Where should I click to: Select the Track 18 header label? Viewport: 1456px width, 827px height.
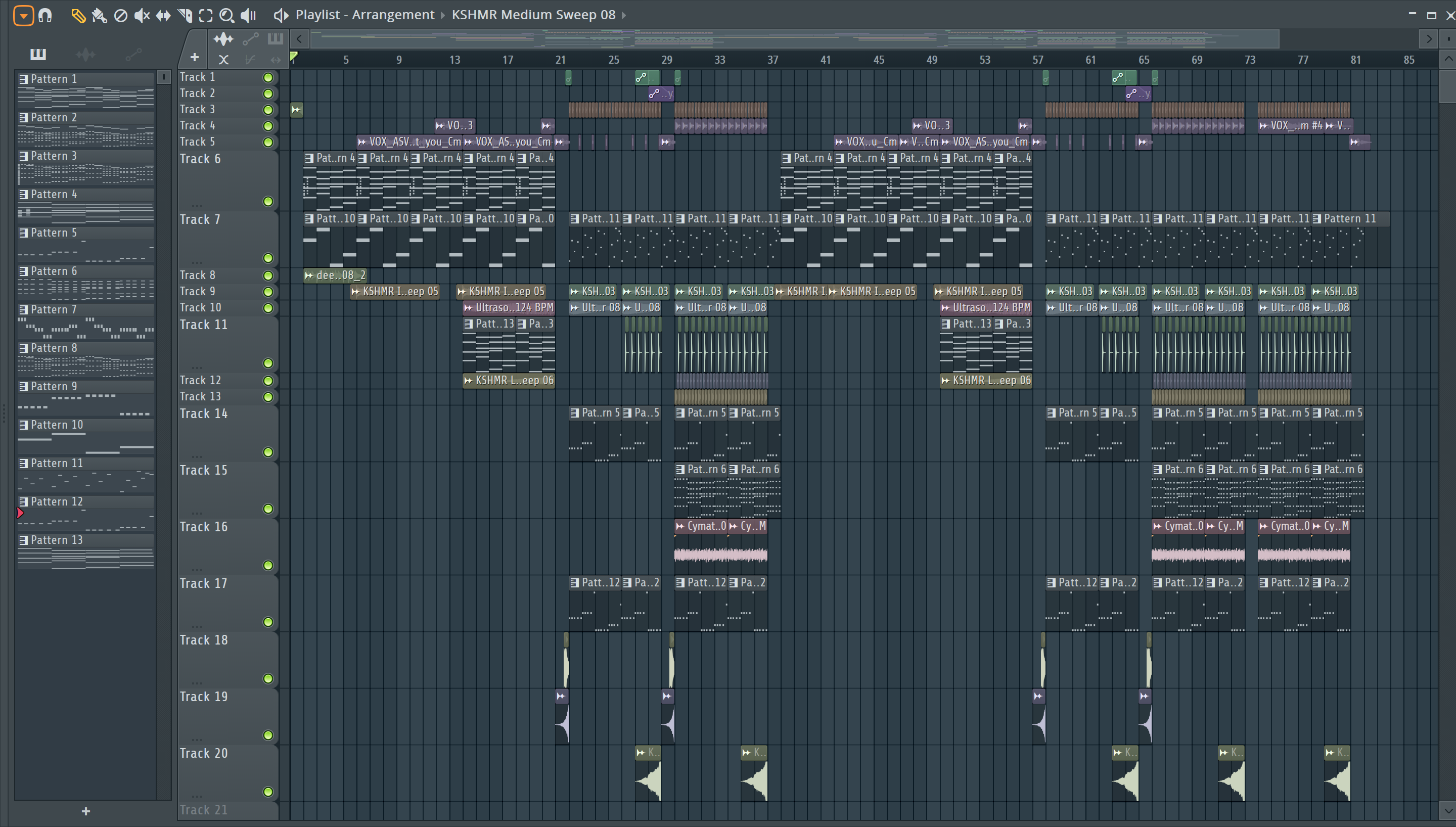tap(204, 640)
